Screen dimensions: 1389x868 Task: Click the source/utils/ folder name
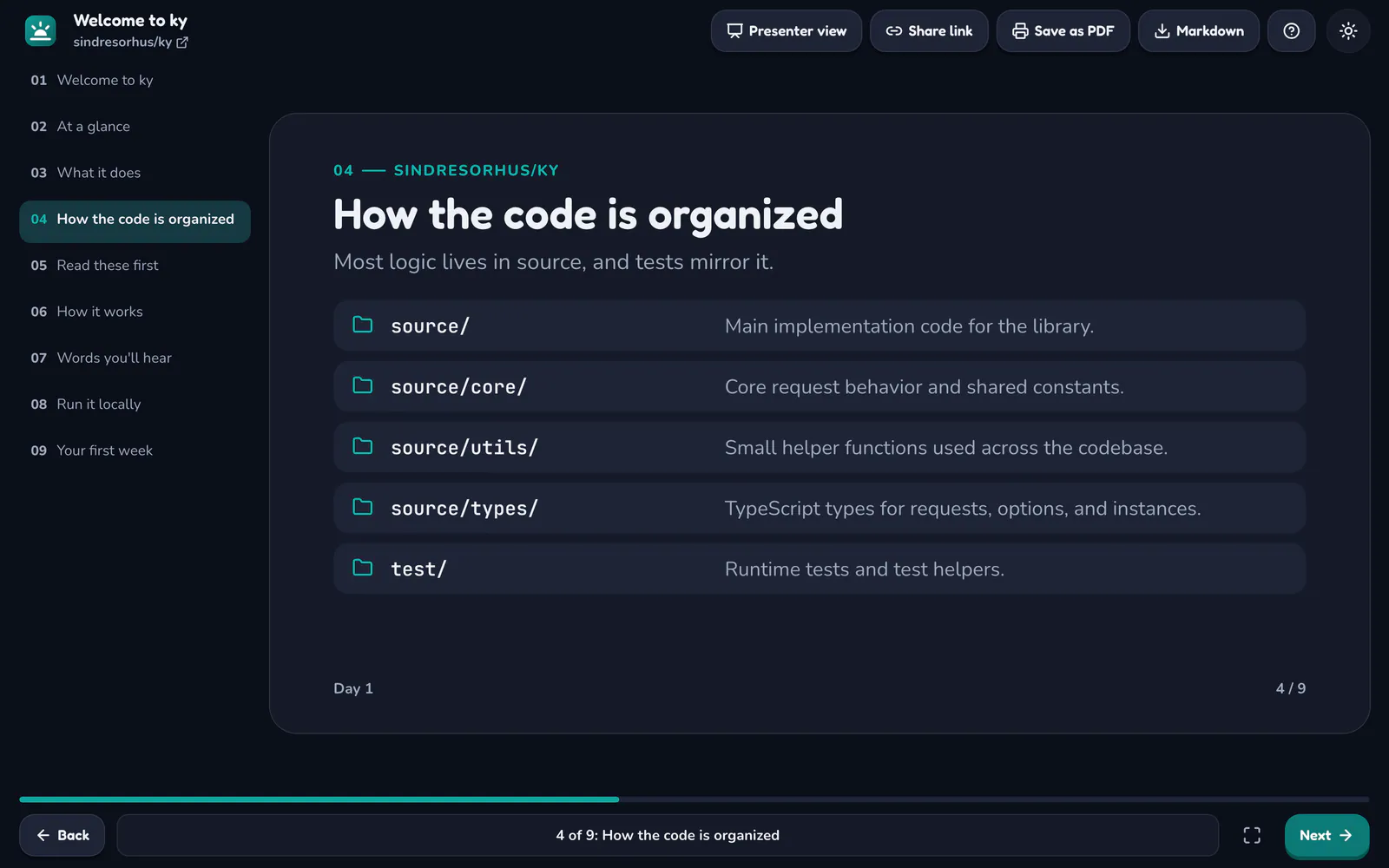(x=464, y=448)
